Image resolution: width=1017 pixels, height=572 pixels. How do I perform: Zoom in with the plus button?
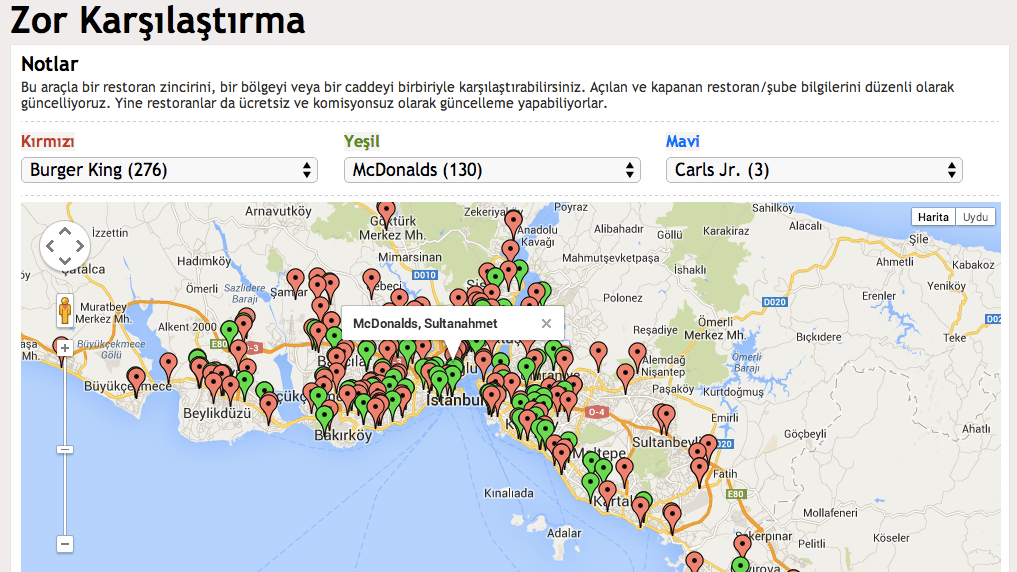(65, 348)
